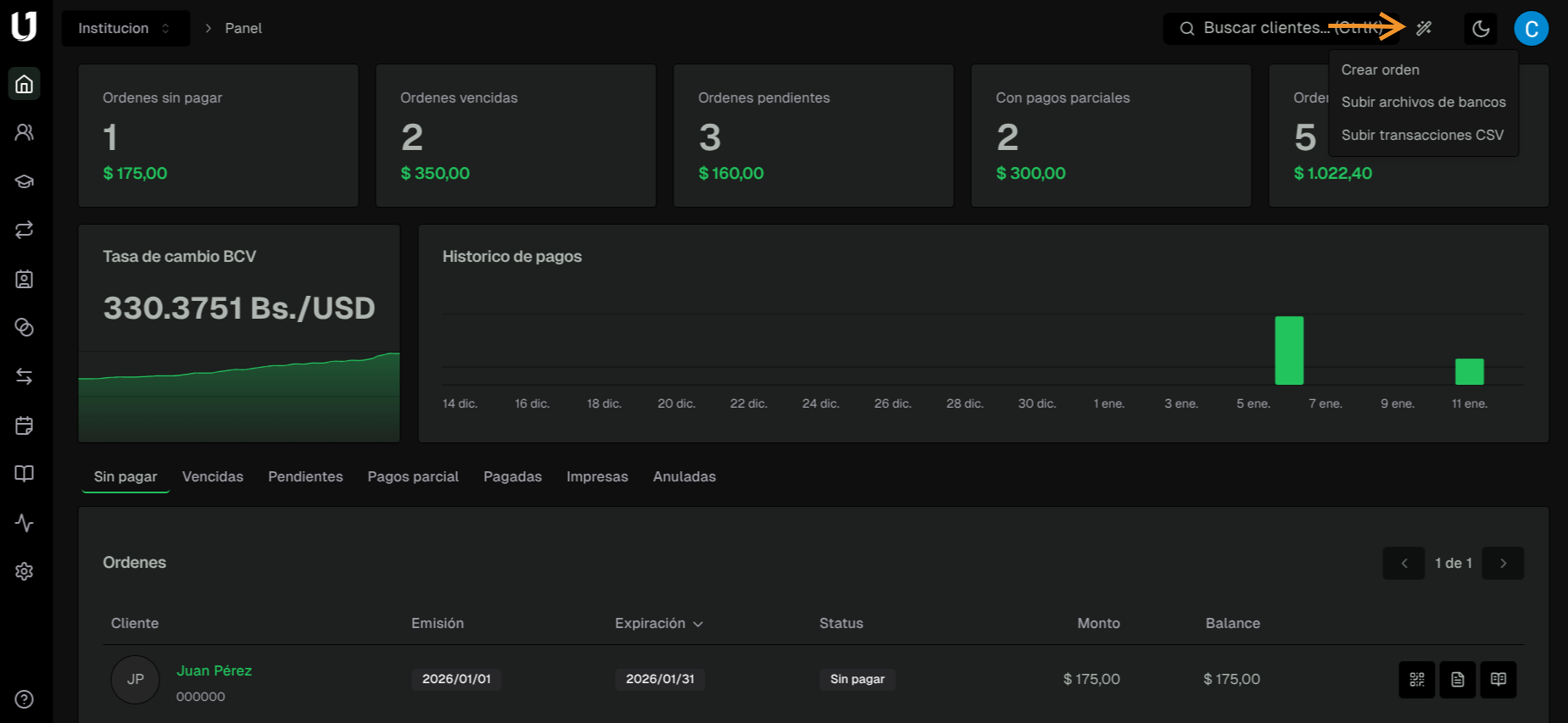This screenshot has height=723, width=1568.
Task: Open settings gear in sidebar
Action: pyautogui.click(x=25, y=571)
